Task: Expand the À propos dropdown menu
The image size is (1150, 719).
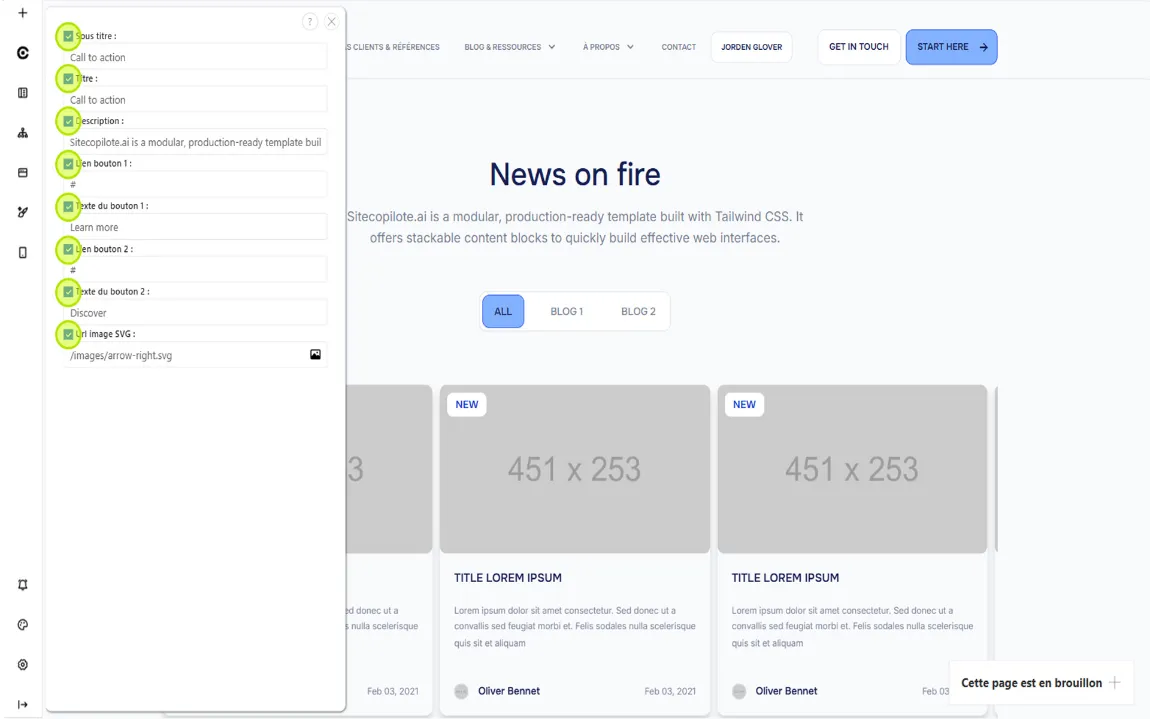Action: coord(608,47)
